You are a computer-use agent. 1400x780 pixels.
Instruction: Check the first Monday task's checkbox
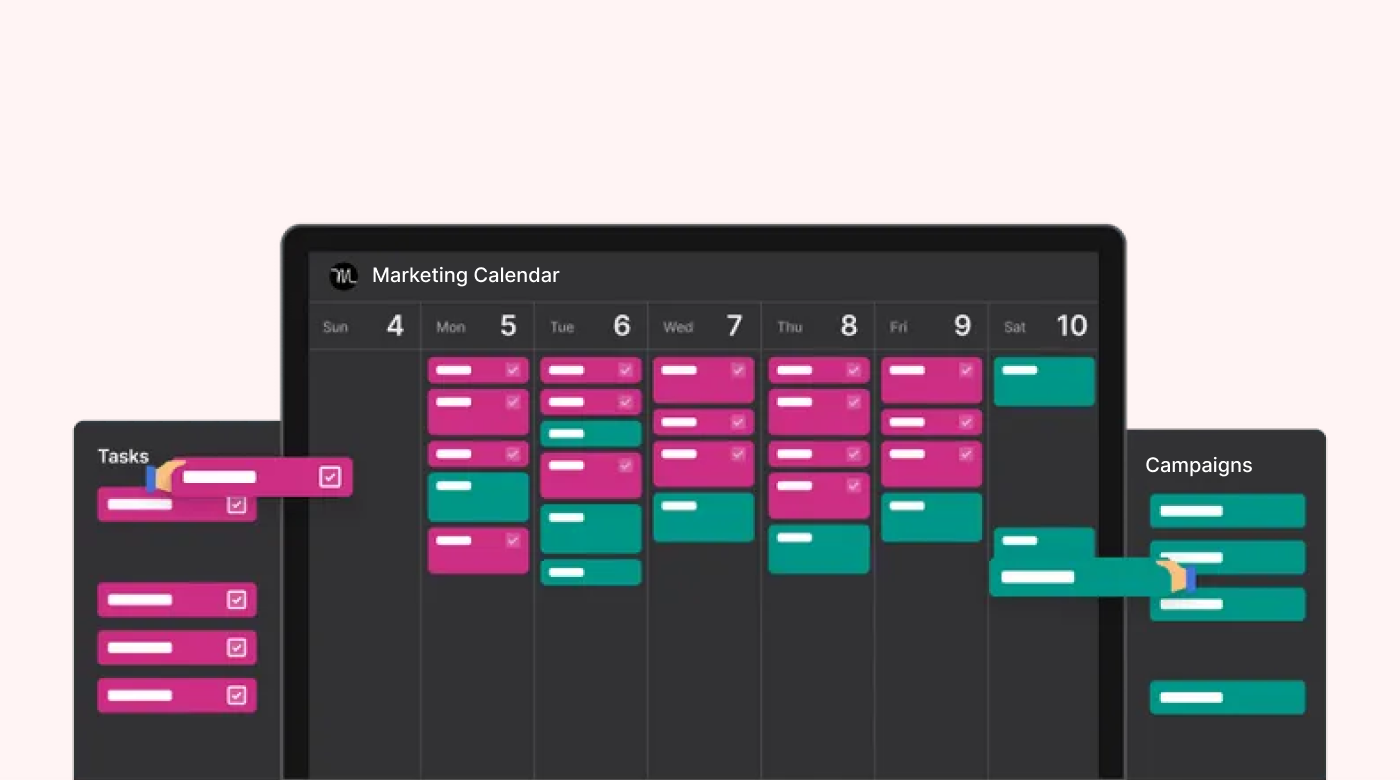513,370
